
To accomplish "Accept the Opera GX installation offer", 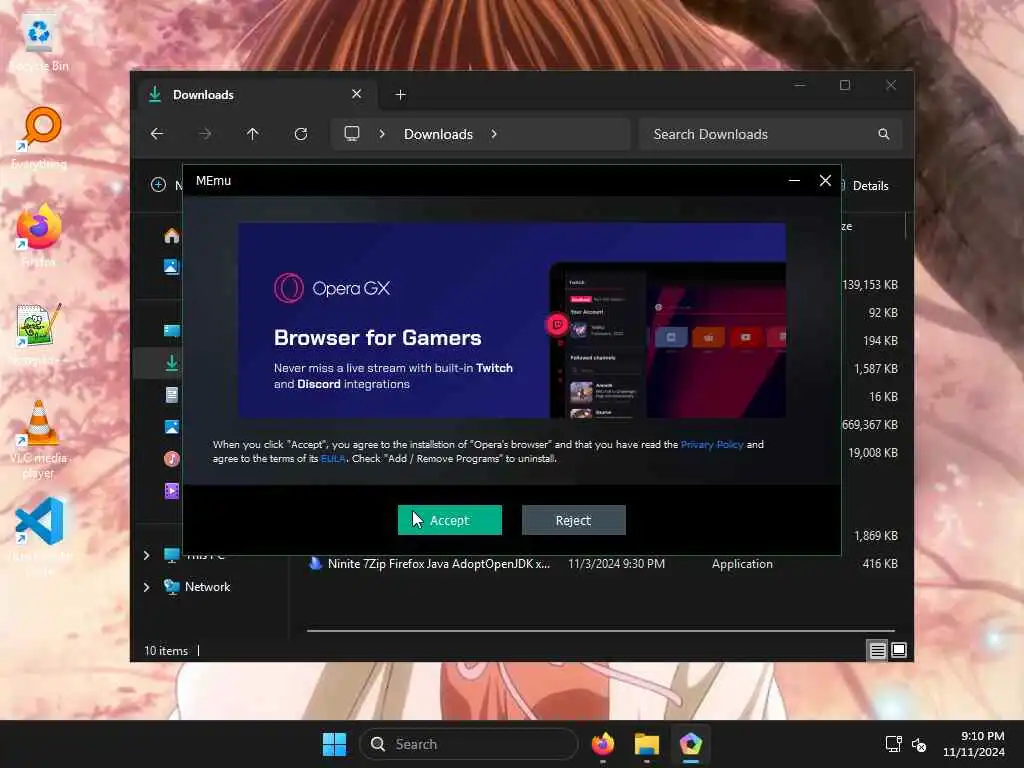I will (449, 520).
